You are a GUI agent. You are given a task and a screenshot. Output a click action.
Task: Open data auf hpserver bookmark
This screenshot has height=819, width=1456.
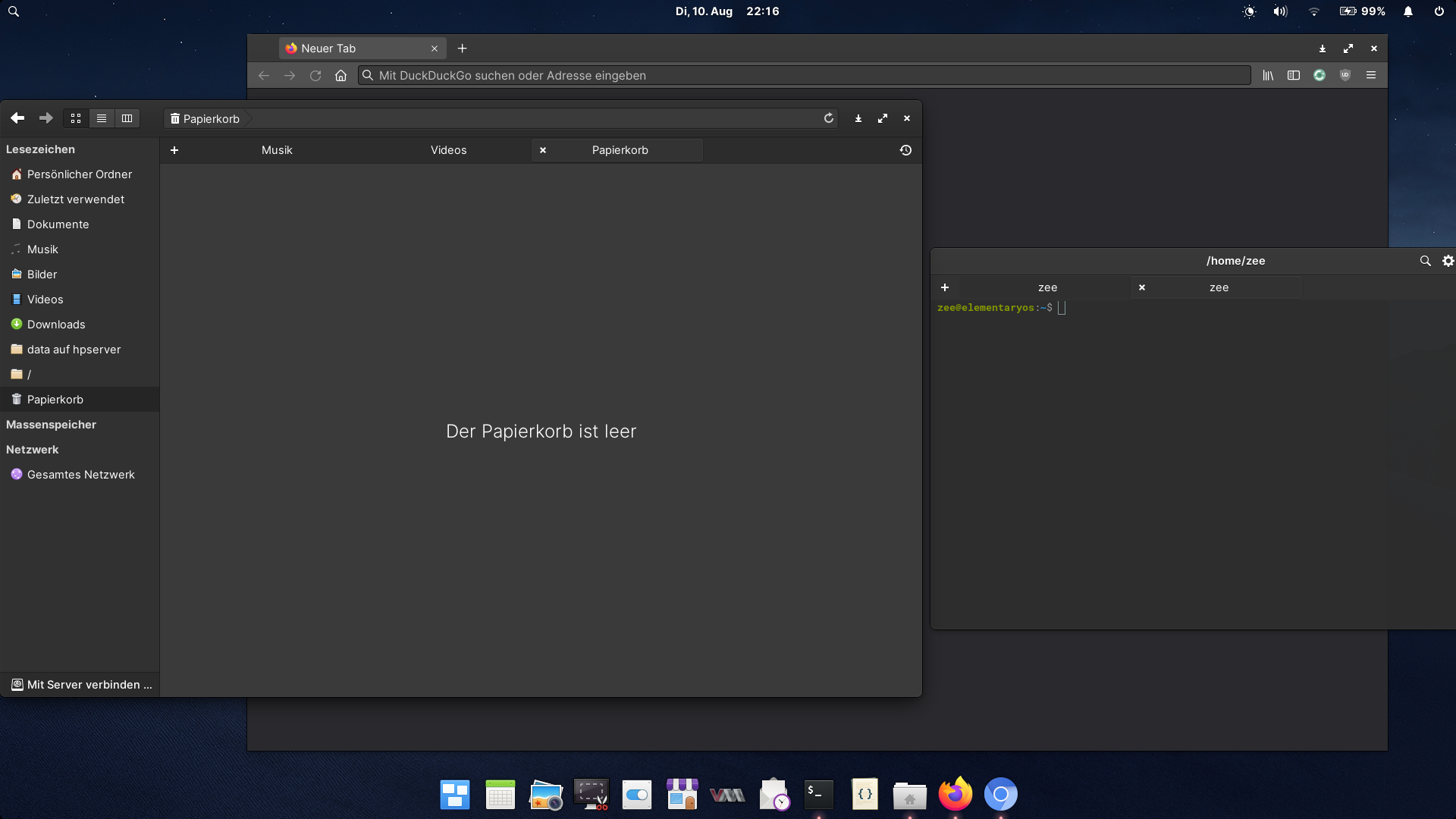[x=80, y=350]
